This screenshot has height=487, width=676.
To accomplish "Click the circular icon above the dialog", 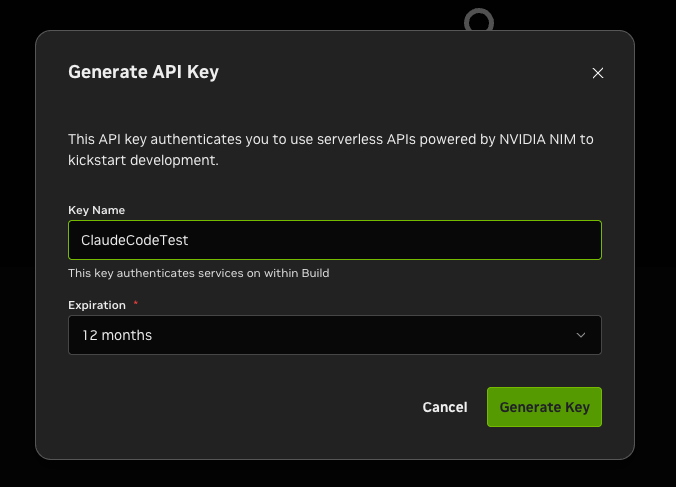I will [479, 20].
